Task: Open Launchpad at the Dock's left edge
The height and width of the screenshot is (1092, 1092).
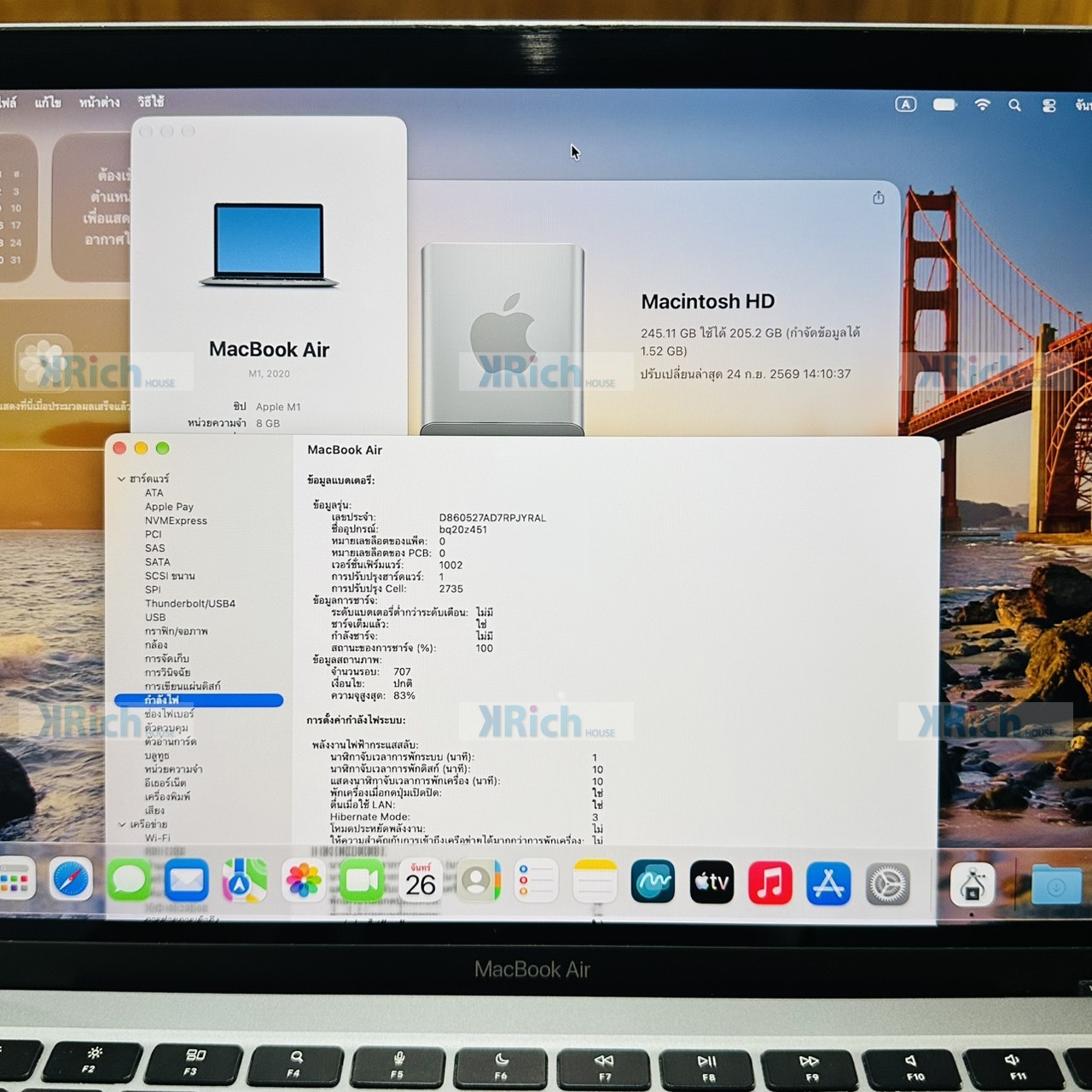Action: pyautogui.click(x=15, y=880)
